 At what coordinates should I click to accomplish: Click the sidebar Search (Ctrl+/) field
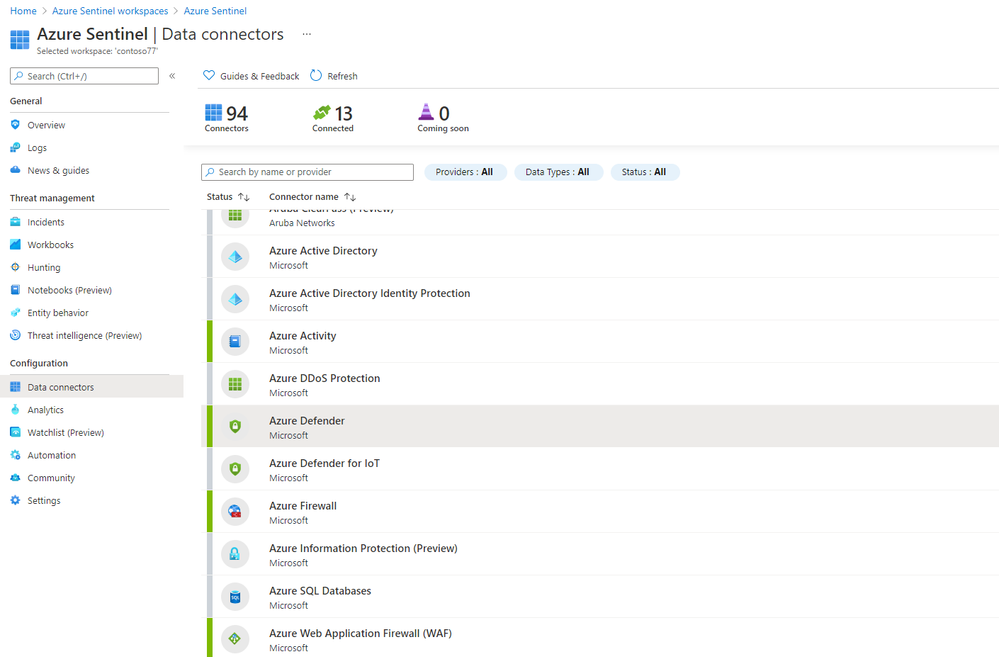(x=84, y=76)
